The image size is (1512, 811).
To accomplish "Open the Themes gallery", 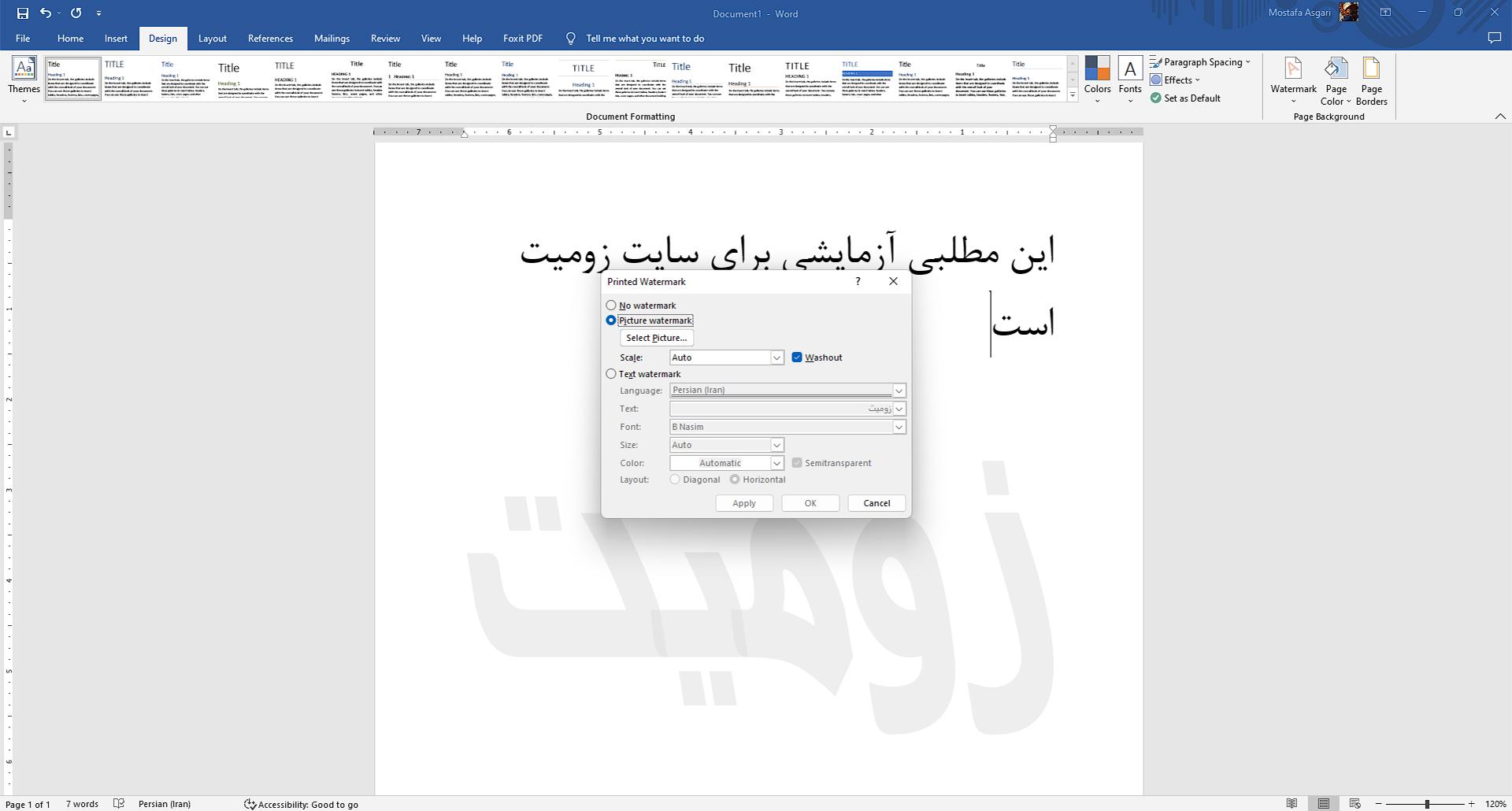I will click(x=24, y=80).
